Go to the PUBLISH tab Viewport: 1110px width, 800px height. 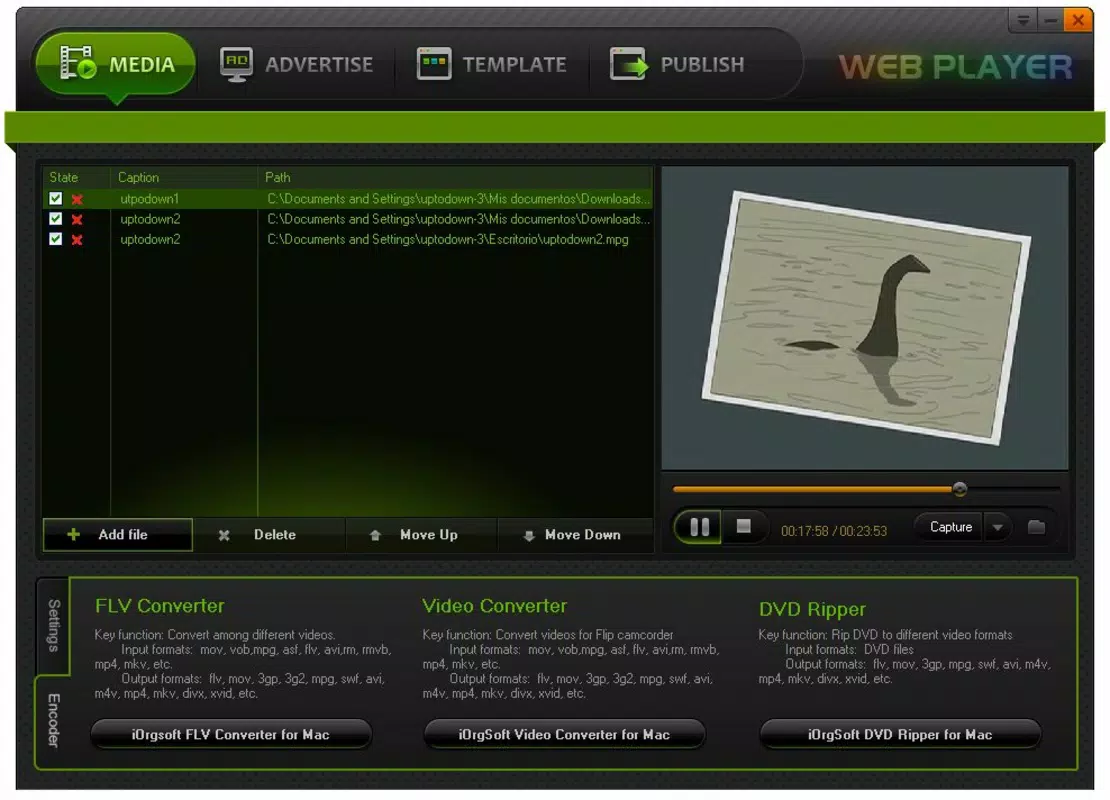coord(678,64)
